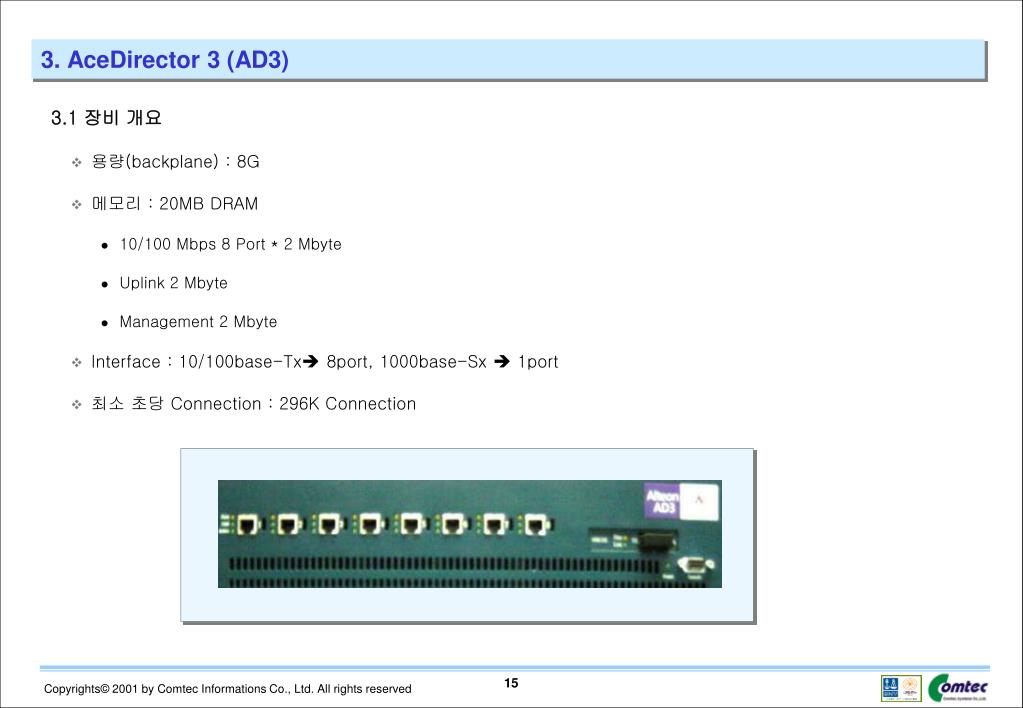Click the Alteon AD3 label in photo
This screenshot has width=1023, height=708.
click(x=662, y=501)
